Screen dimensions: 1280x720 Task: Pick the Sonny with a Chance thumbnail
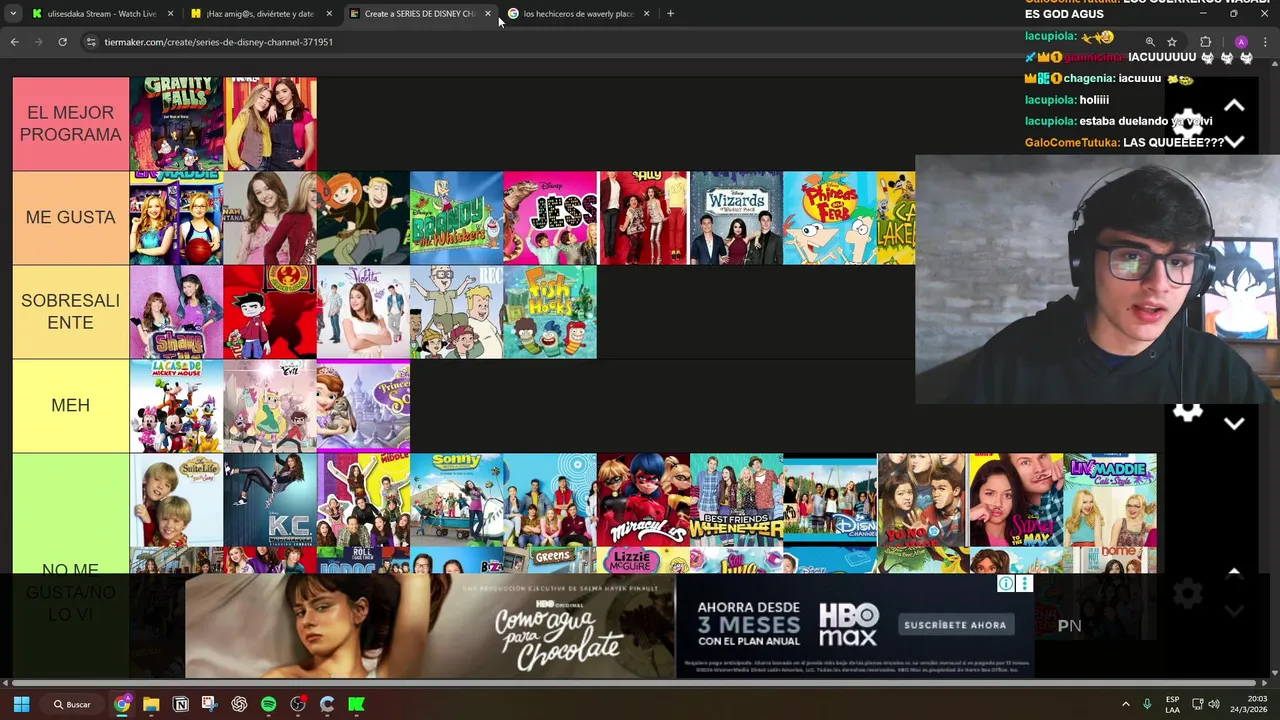pos(456,500)
